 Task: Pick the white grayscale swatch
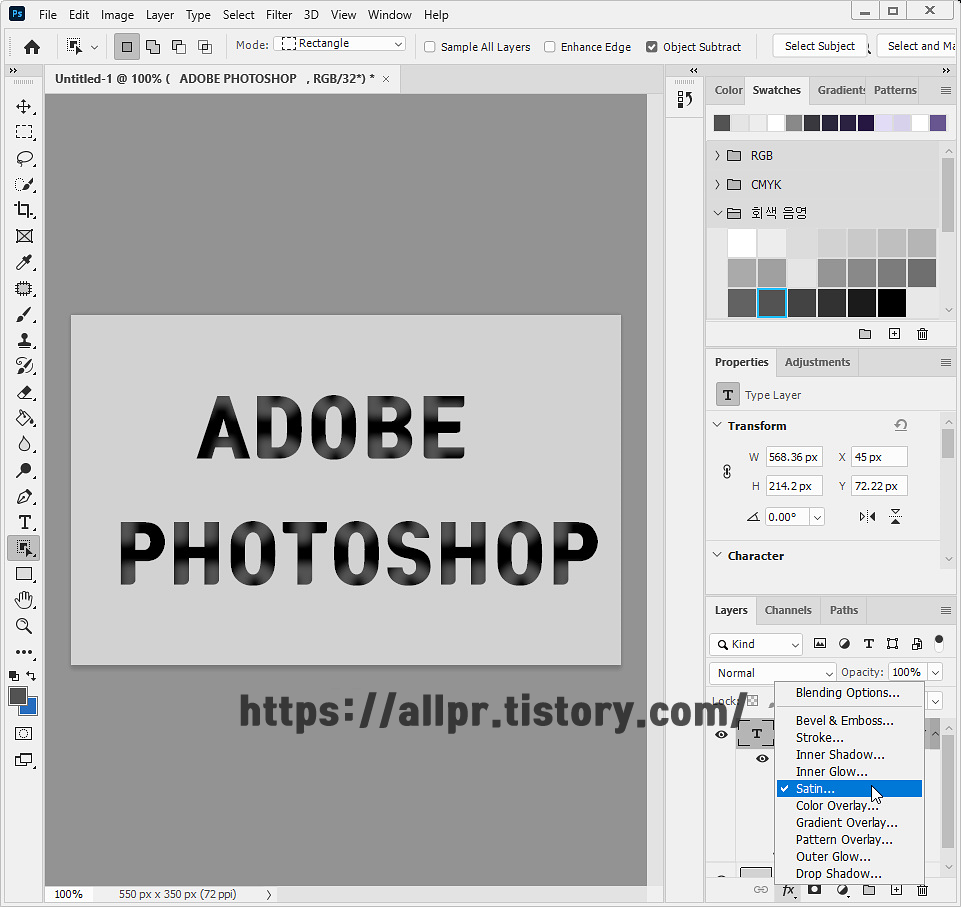(742, 243)
